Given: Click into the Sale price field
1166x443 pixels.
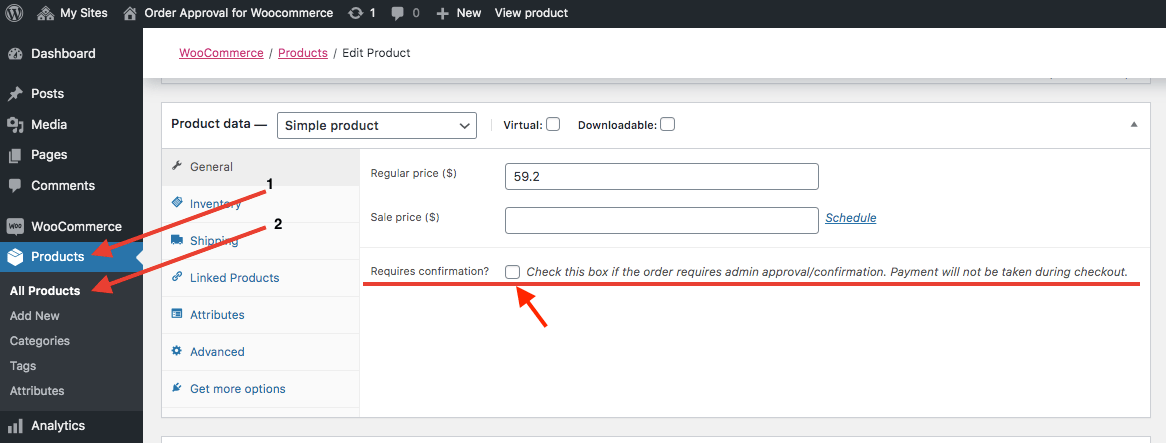Looking at the screenshot, I should [662, 220].
